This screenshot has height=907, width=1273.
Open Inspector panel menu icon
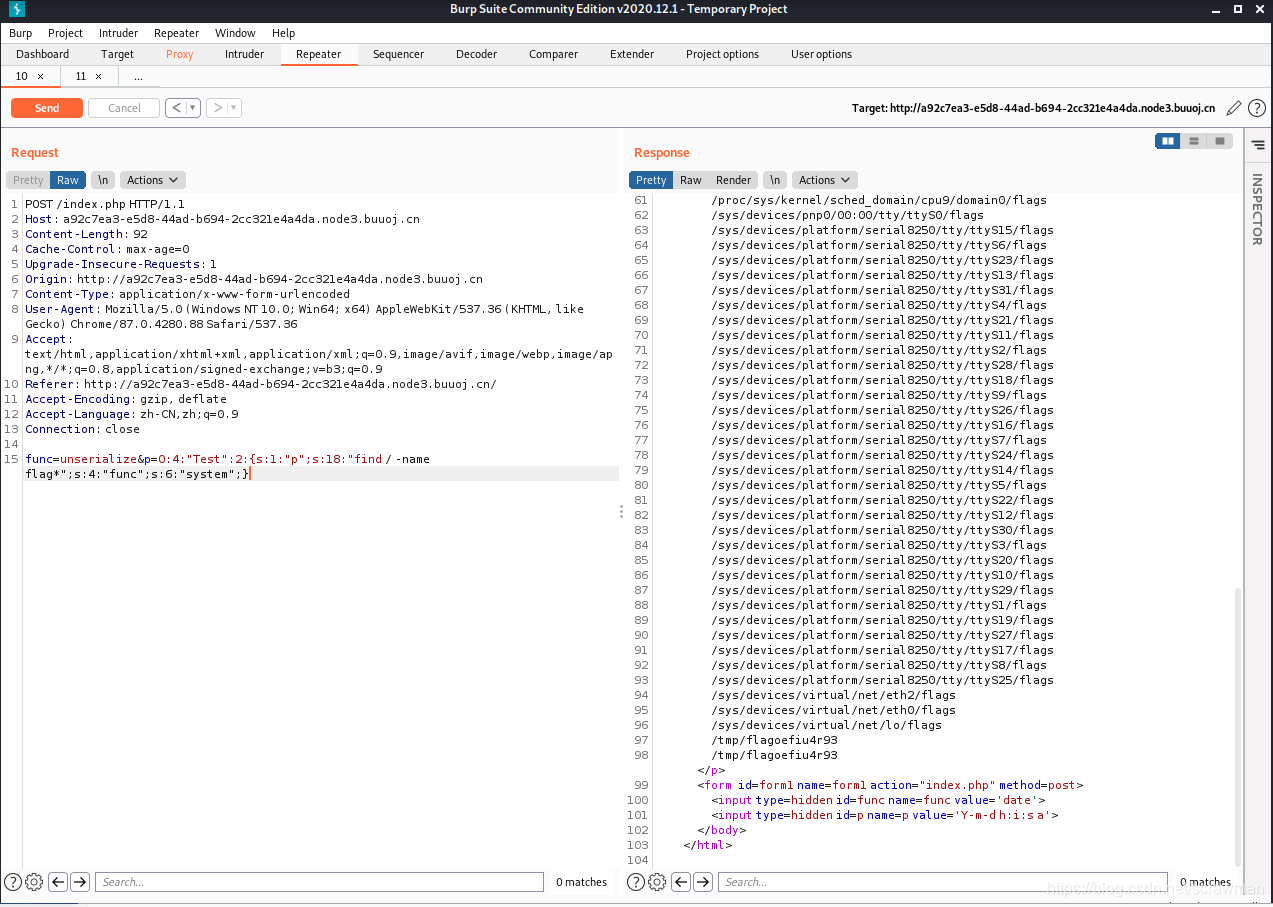[1258, 145]
